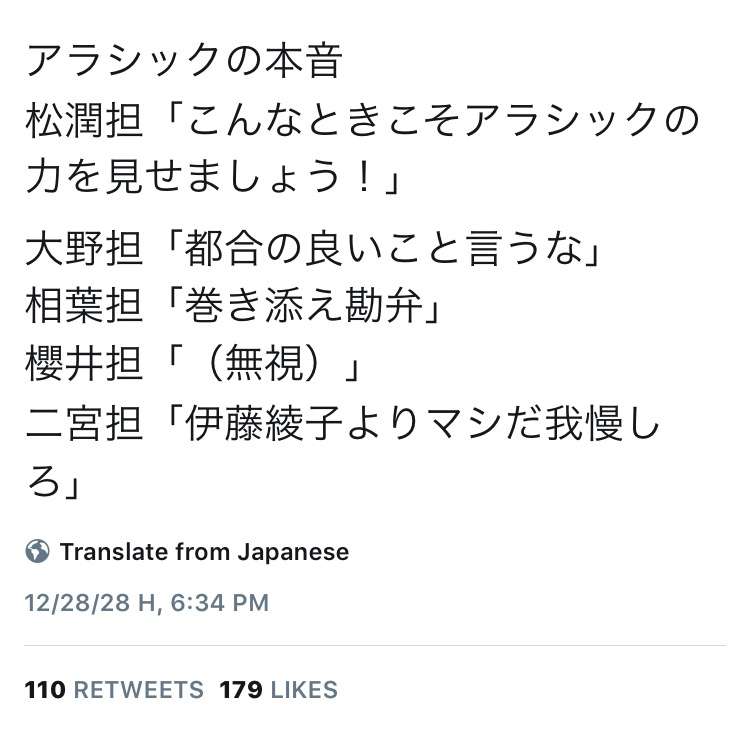This screenshot has height=730, width=750.
Task: Open Translate from Japanese link
Action: [204, 552]
